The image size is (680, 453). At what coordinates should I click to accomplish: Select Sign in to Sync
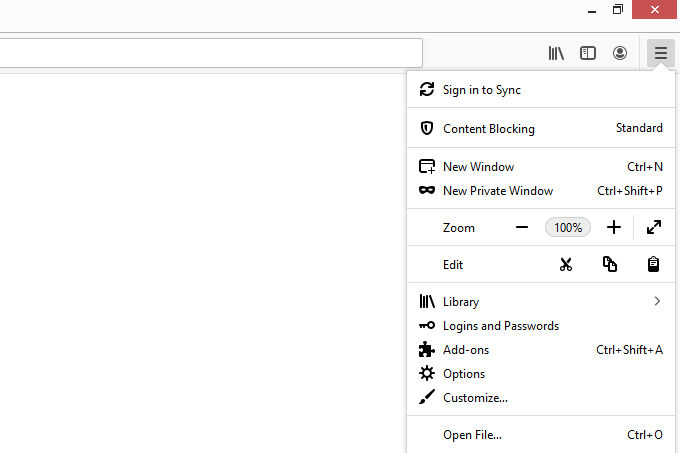pyautogui.click(x=541, y=90)
